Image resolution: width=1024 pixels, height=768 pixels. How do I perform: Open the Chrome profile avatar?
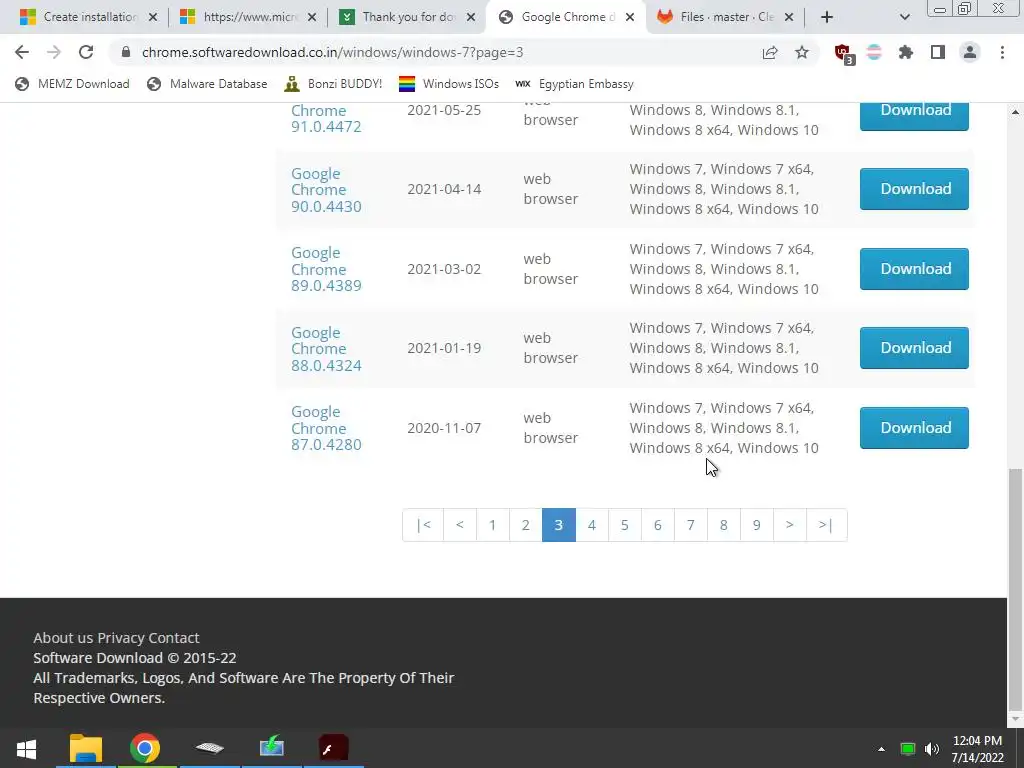970,52
